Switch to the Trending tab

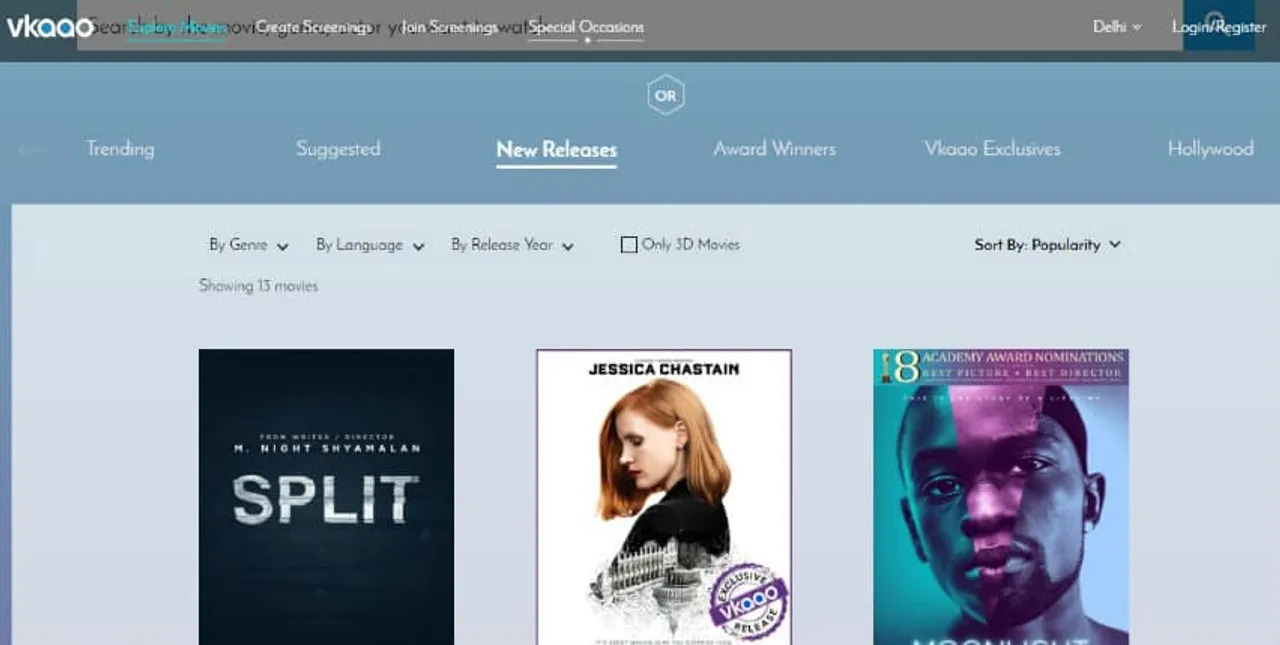pyautogui.click(x=120, y=149)
